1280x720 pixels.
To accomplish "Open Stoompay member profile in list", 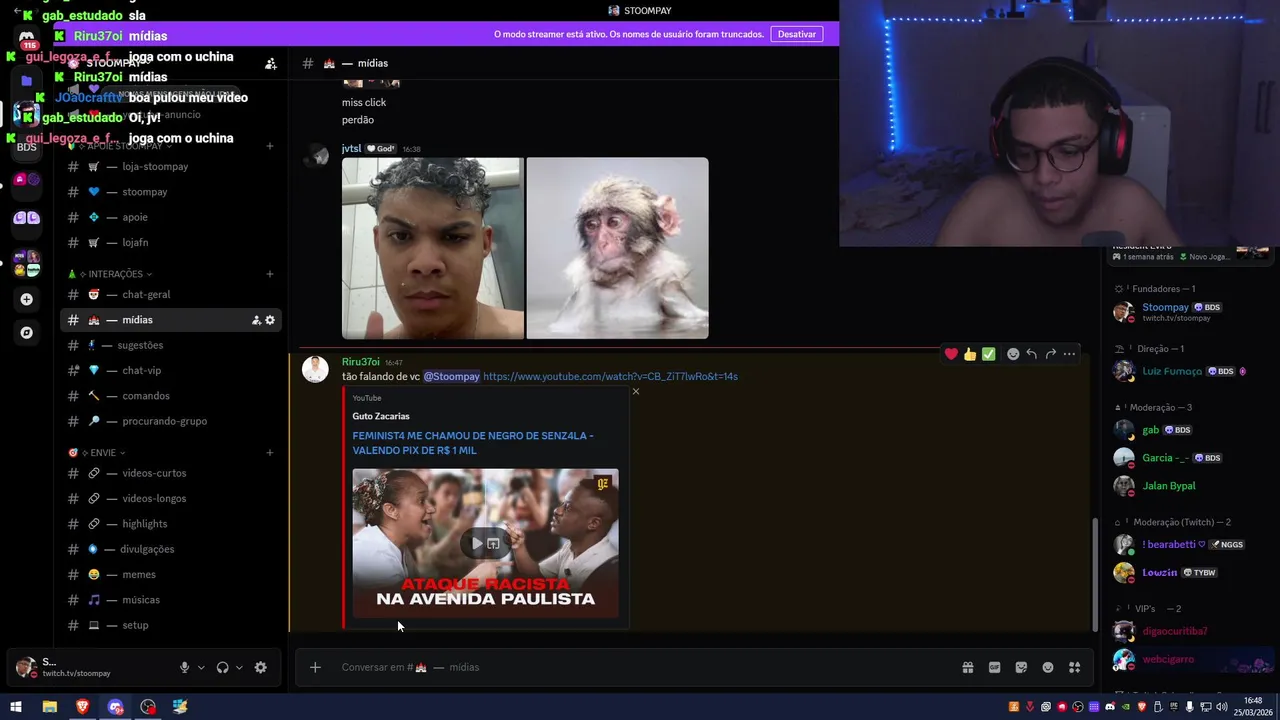I will click(x=1188, y=311).
